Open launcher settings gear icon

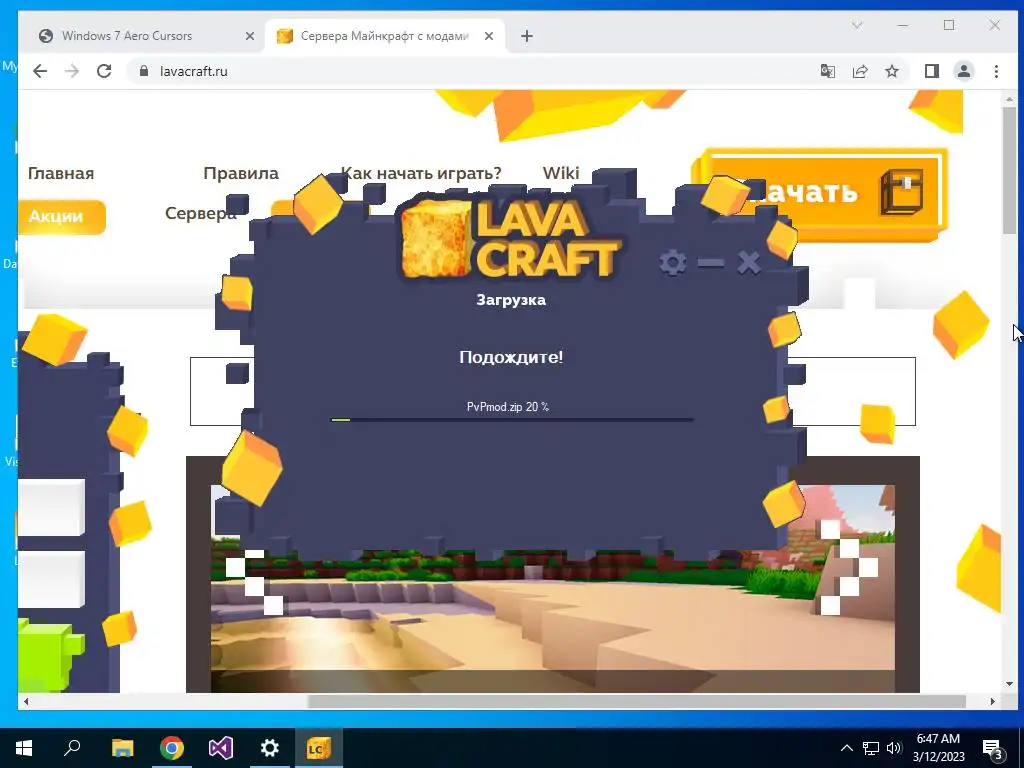click(673, 263)
